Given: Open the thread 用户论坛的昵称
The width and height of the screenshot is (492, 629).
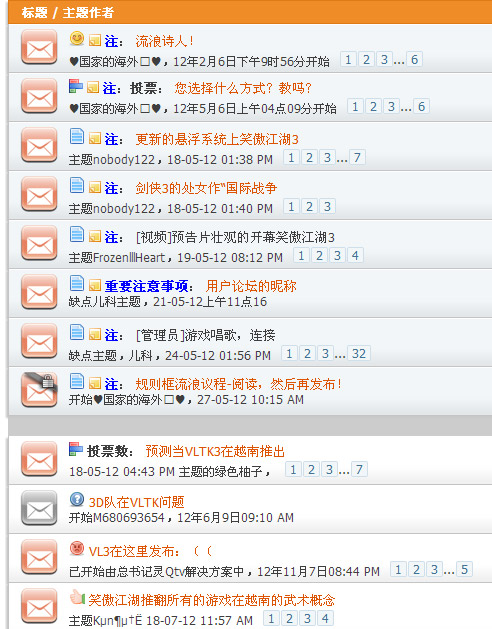Looking at the screenshot, I should [x=251, y=286].
